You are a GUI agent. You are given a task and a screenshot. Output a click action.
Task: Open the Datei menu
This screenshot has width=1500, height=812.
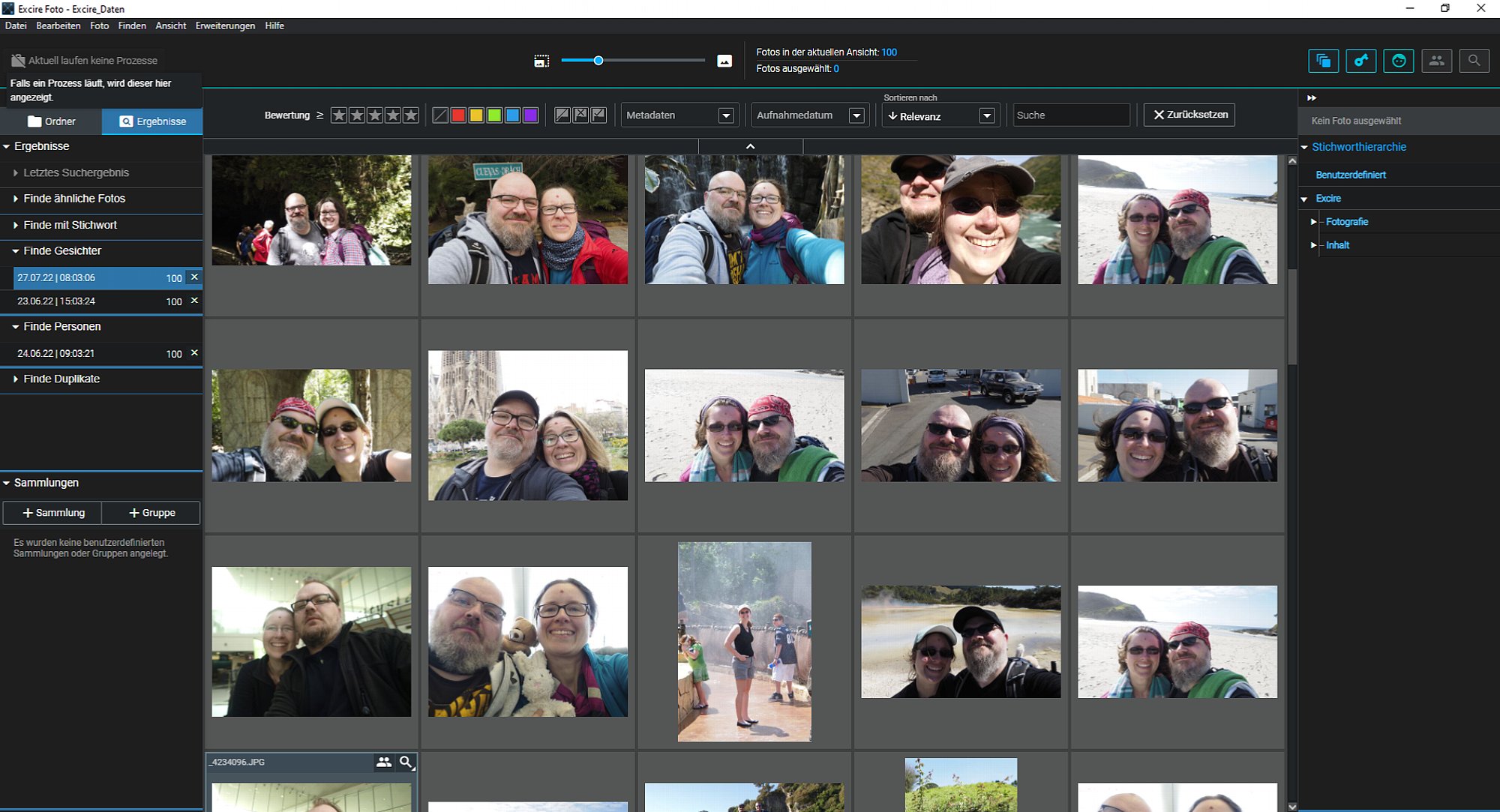16,25
